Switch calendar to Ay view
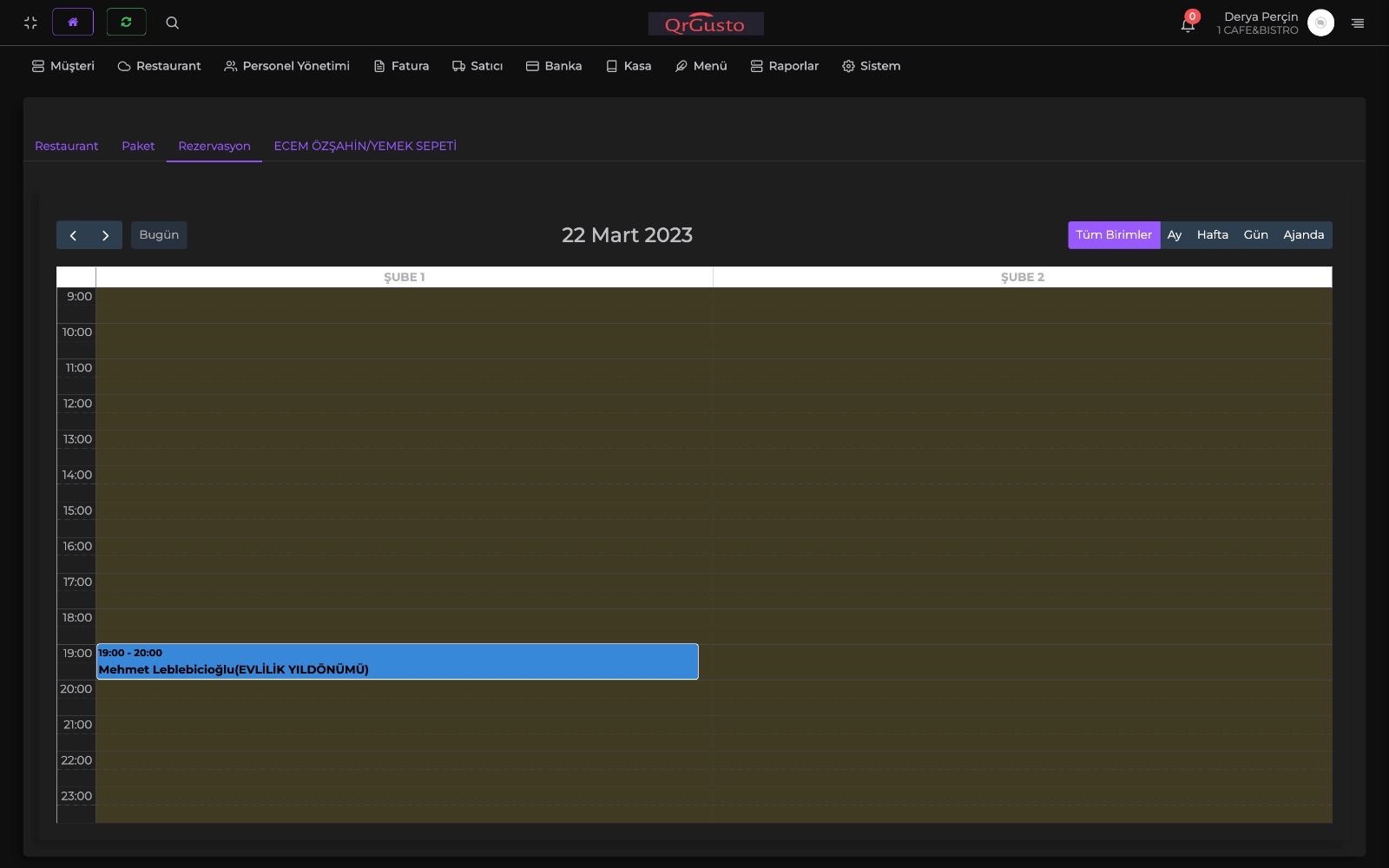 click(x=1175, y=235)
